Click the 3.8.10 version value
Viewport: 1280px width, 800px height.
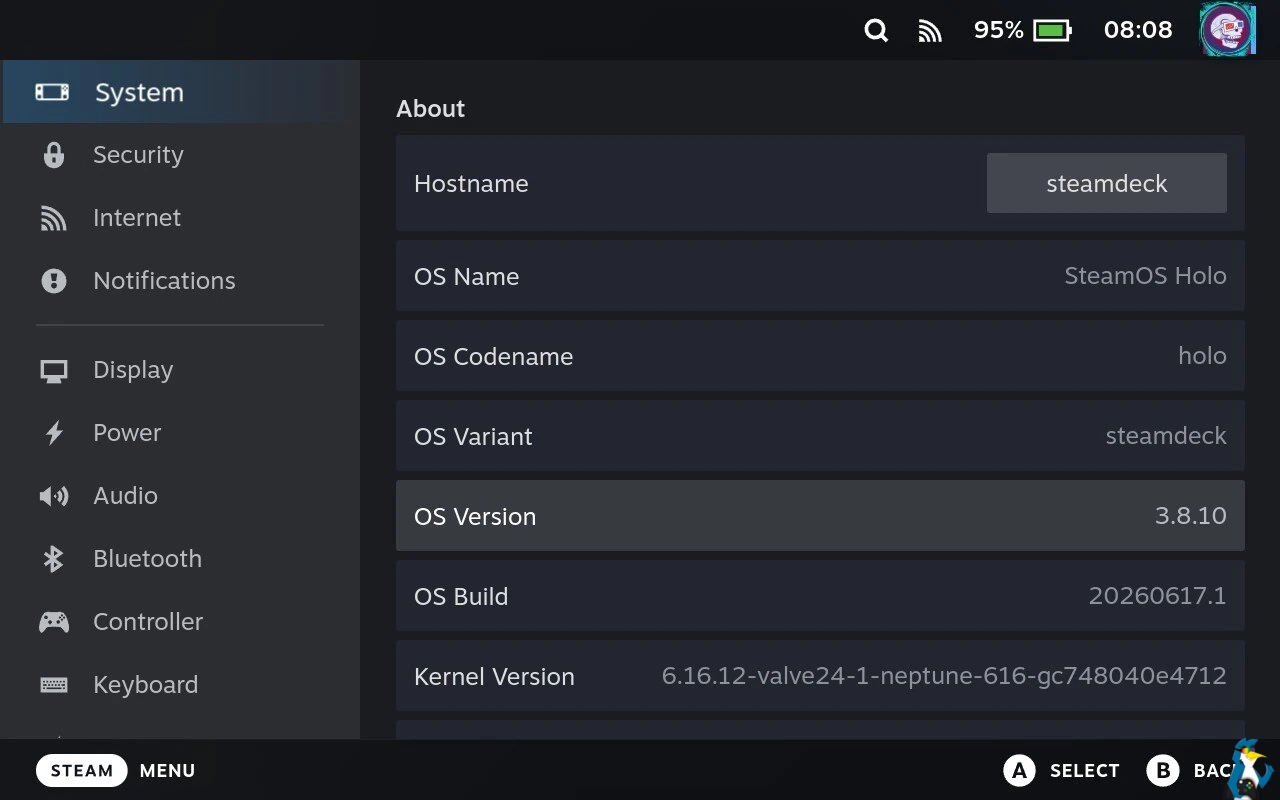1190,516
